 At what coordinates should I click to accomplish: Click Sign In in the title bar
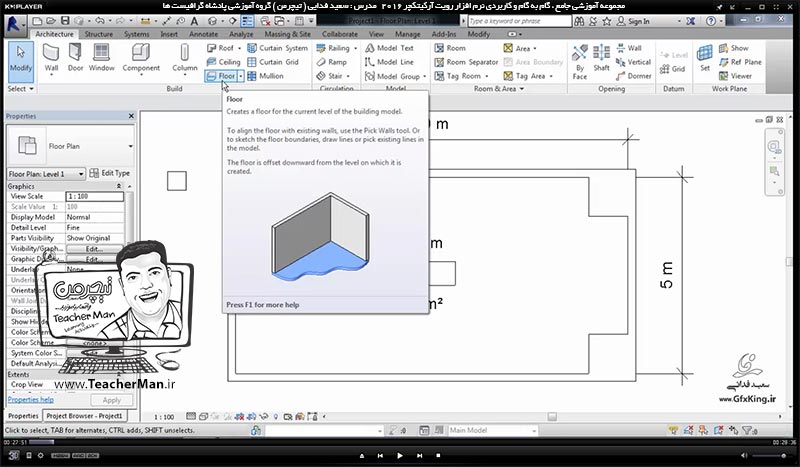[633, 21]
